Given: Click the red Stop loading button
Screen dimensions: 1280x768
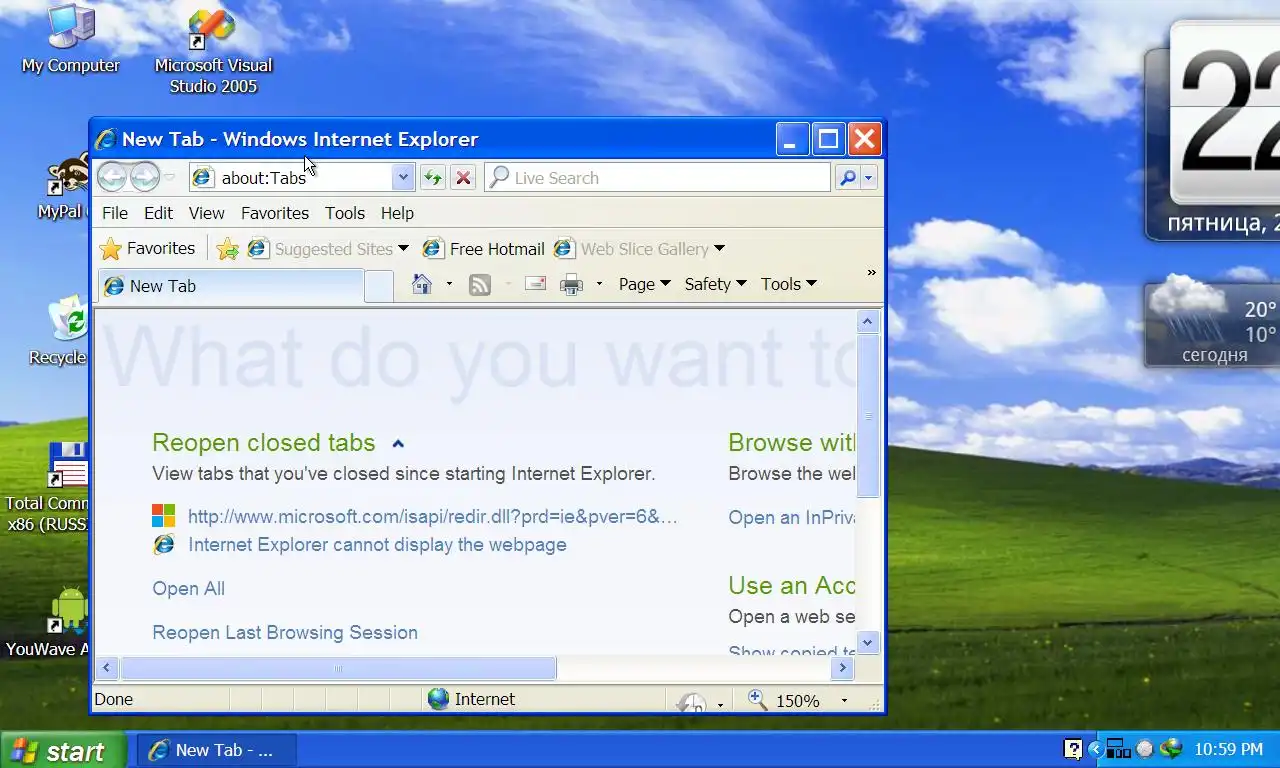Looking at the screenshot, I should (463, 178).
